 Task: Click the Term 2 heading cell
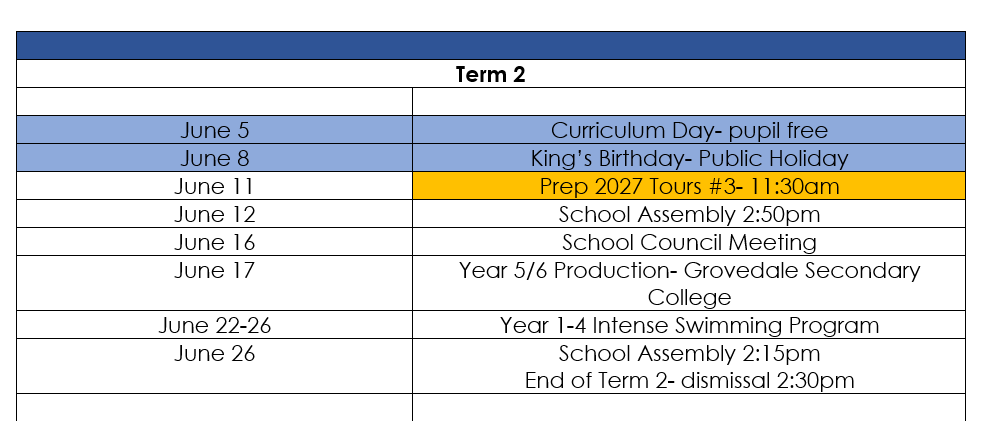[x=490, y=74]
